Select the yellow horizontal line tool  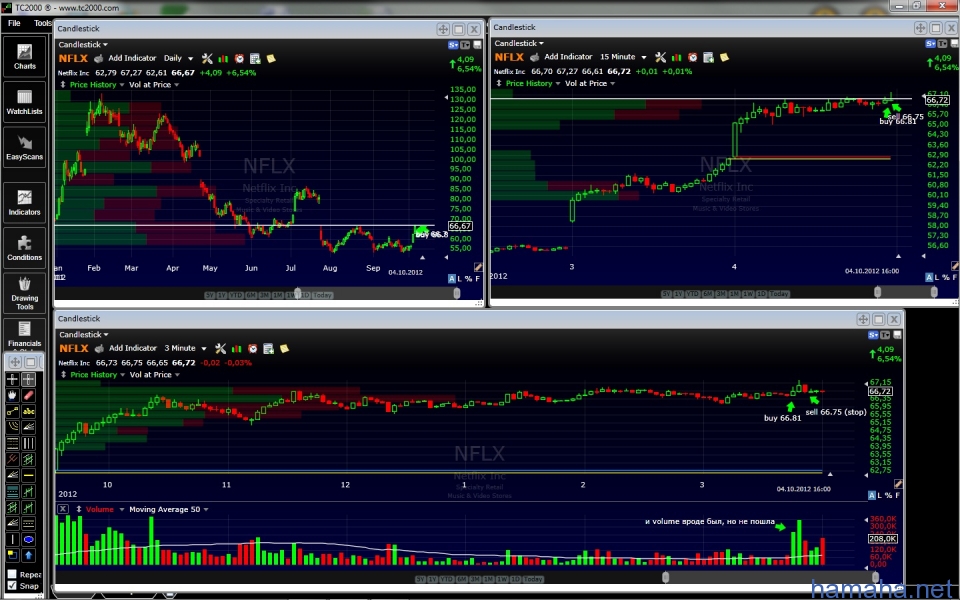click(x=28, y=475)
